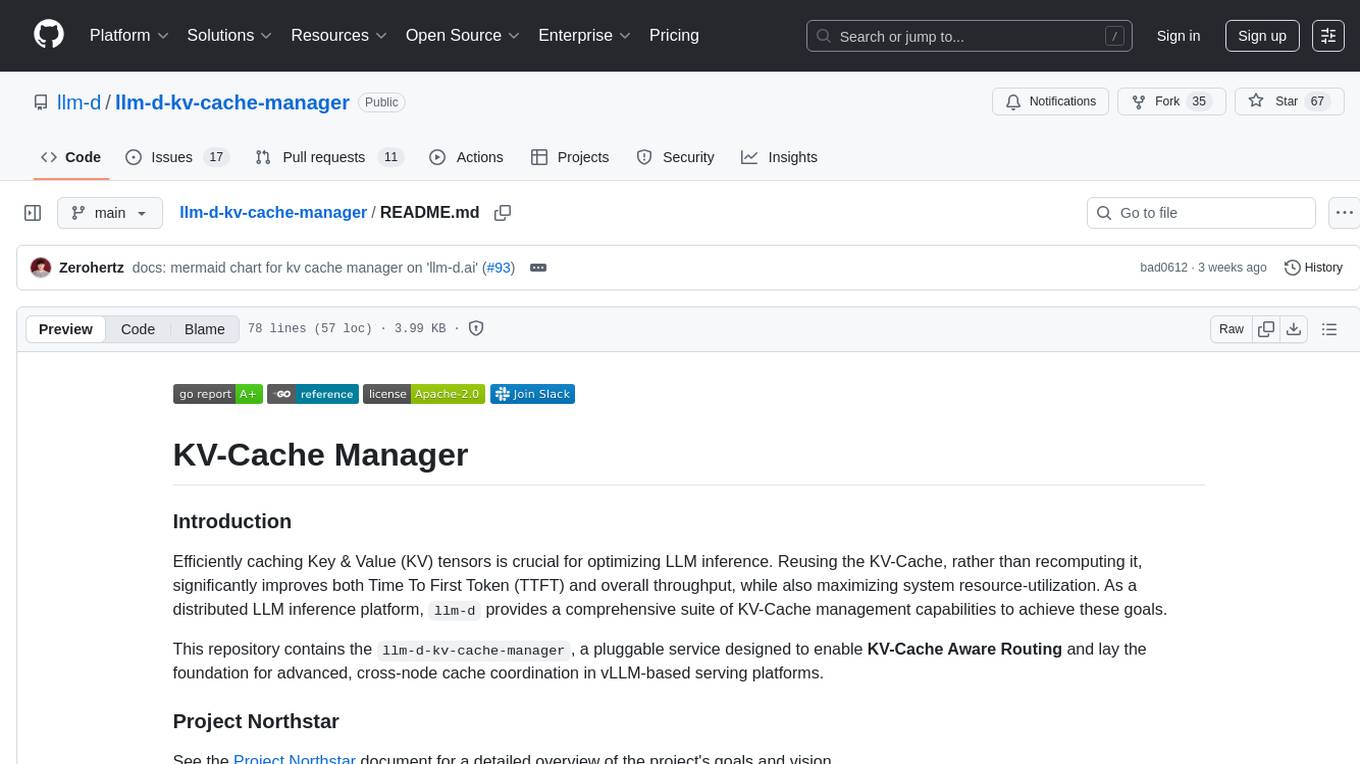
Task: Go to the llm-d organization
Action: 78,102
